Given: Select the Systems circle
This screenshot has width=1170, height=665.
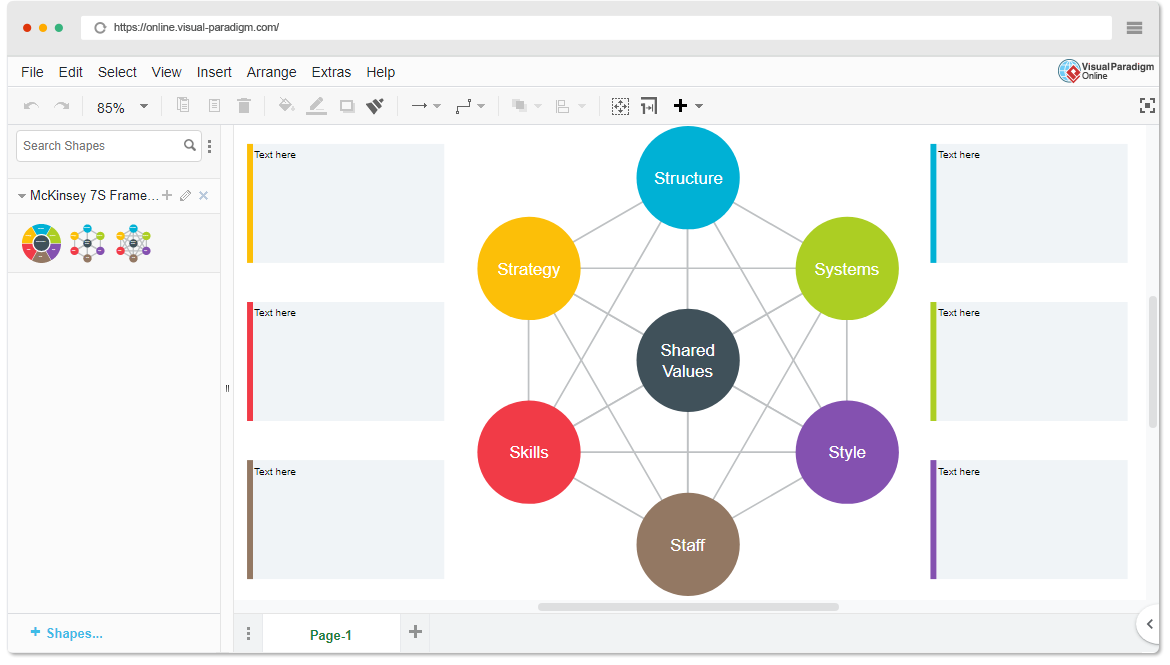Looking at the screenshot, I should pyautogui.click(x=847, y=269).
